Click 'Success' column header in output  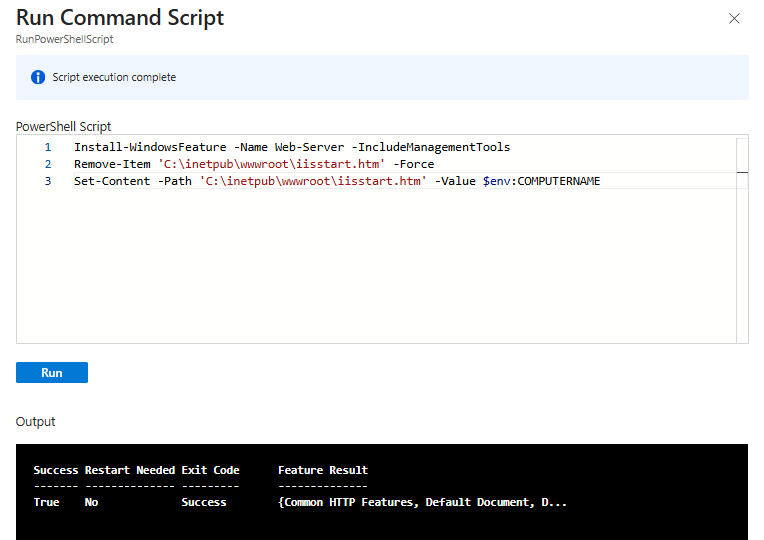[x=56, y=470]
